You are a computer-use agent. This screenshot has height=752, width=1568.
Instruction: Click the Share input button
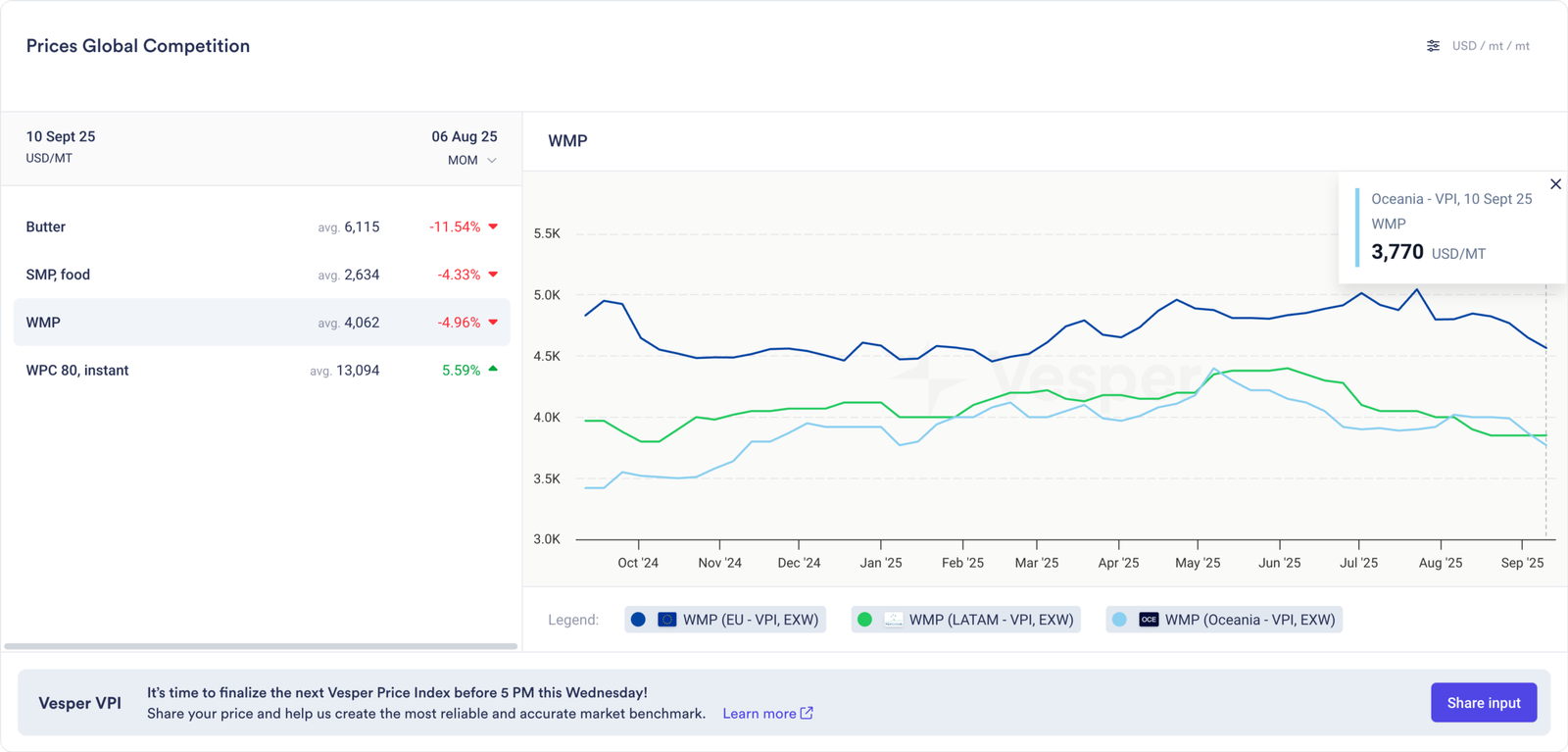pyautogui.click(x=1483, y=703)
